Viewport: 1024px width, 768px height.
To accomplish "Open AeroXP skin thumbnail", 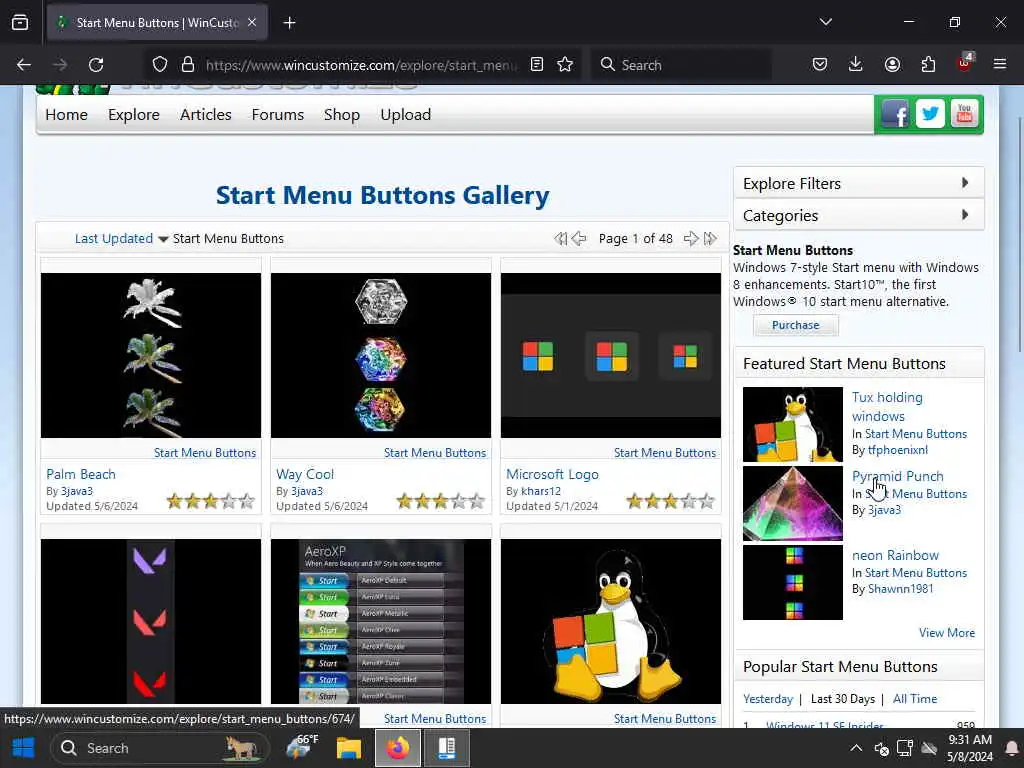I will point(381,621).
